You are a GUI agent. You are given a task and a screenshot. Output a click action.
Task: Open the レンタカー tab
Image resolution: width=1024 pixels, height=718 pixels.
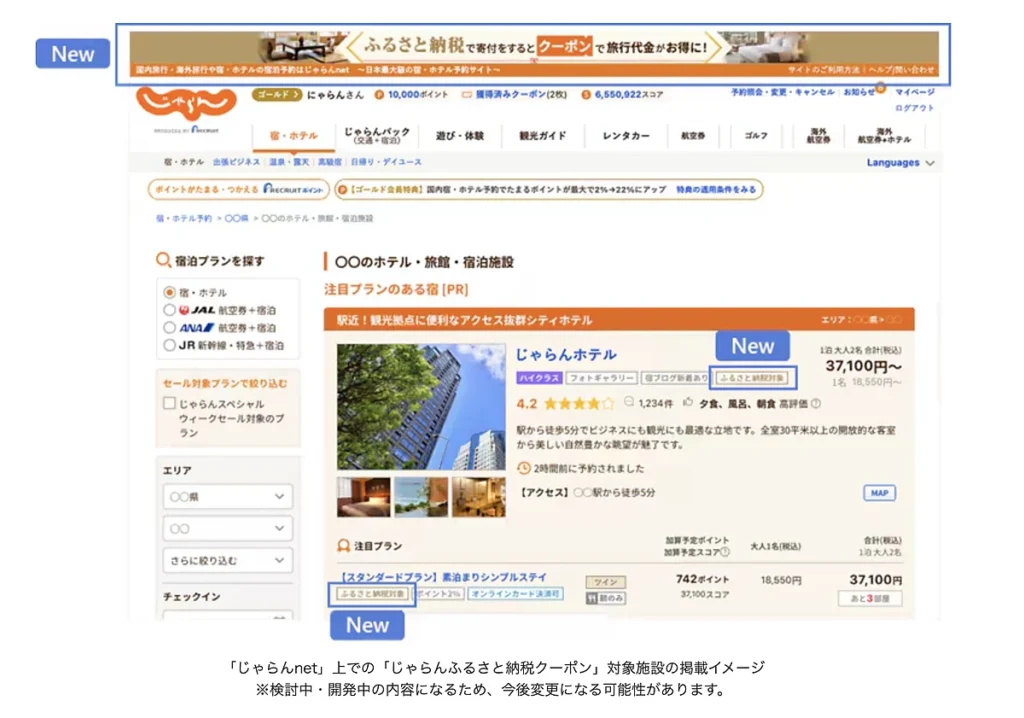626,136
